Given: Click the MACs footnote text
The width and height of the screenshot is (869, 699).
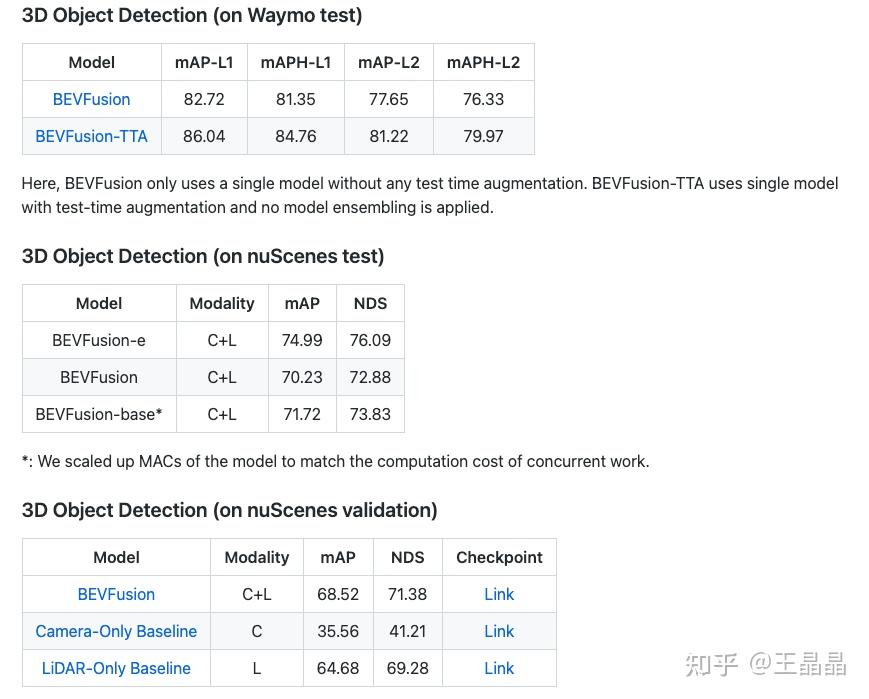Looking at the screenshot, I should click(336, 461).
